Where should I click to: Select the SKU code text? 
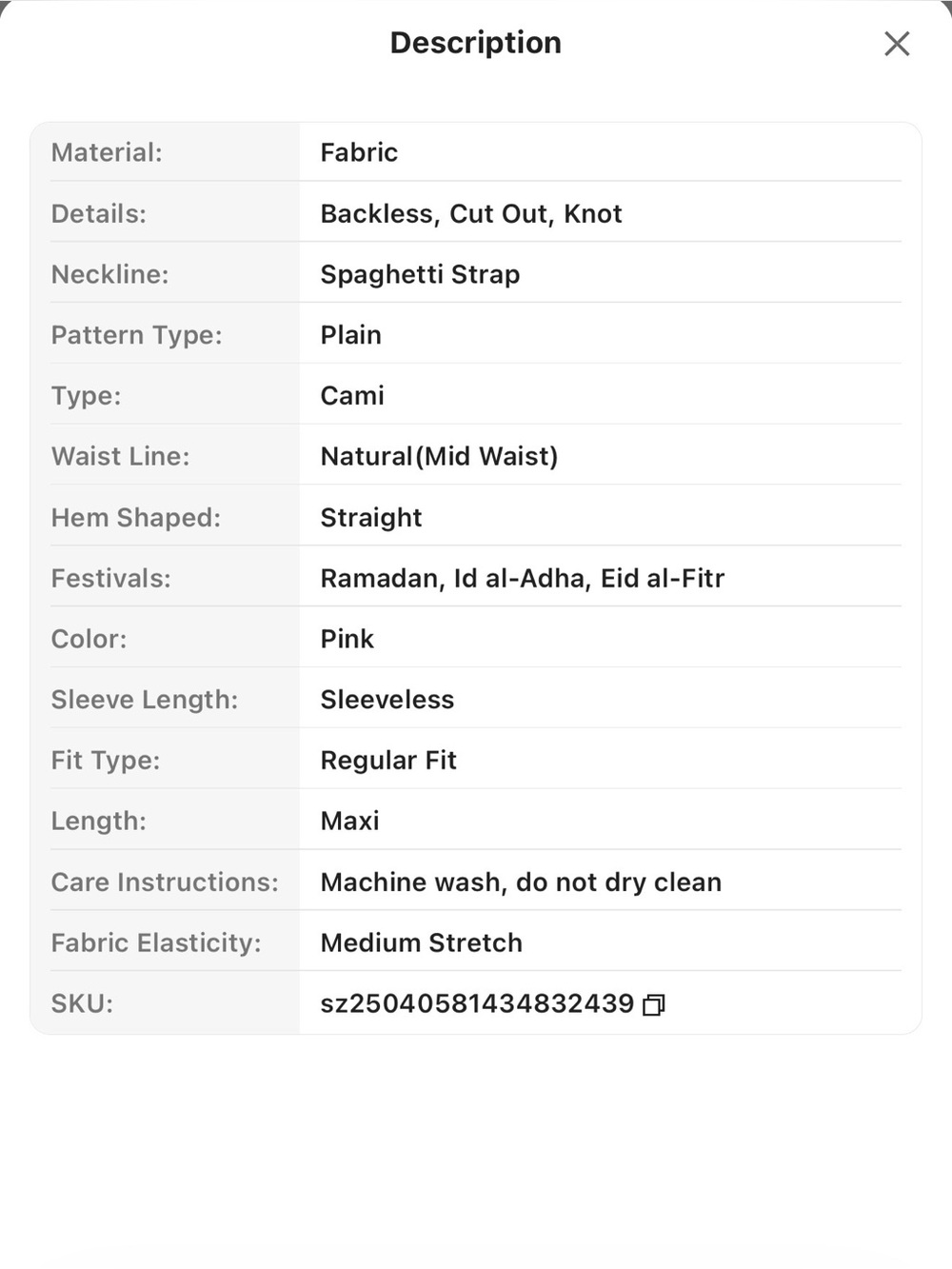(x=477, y=1003)
